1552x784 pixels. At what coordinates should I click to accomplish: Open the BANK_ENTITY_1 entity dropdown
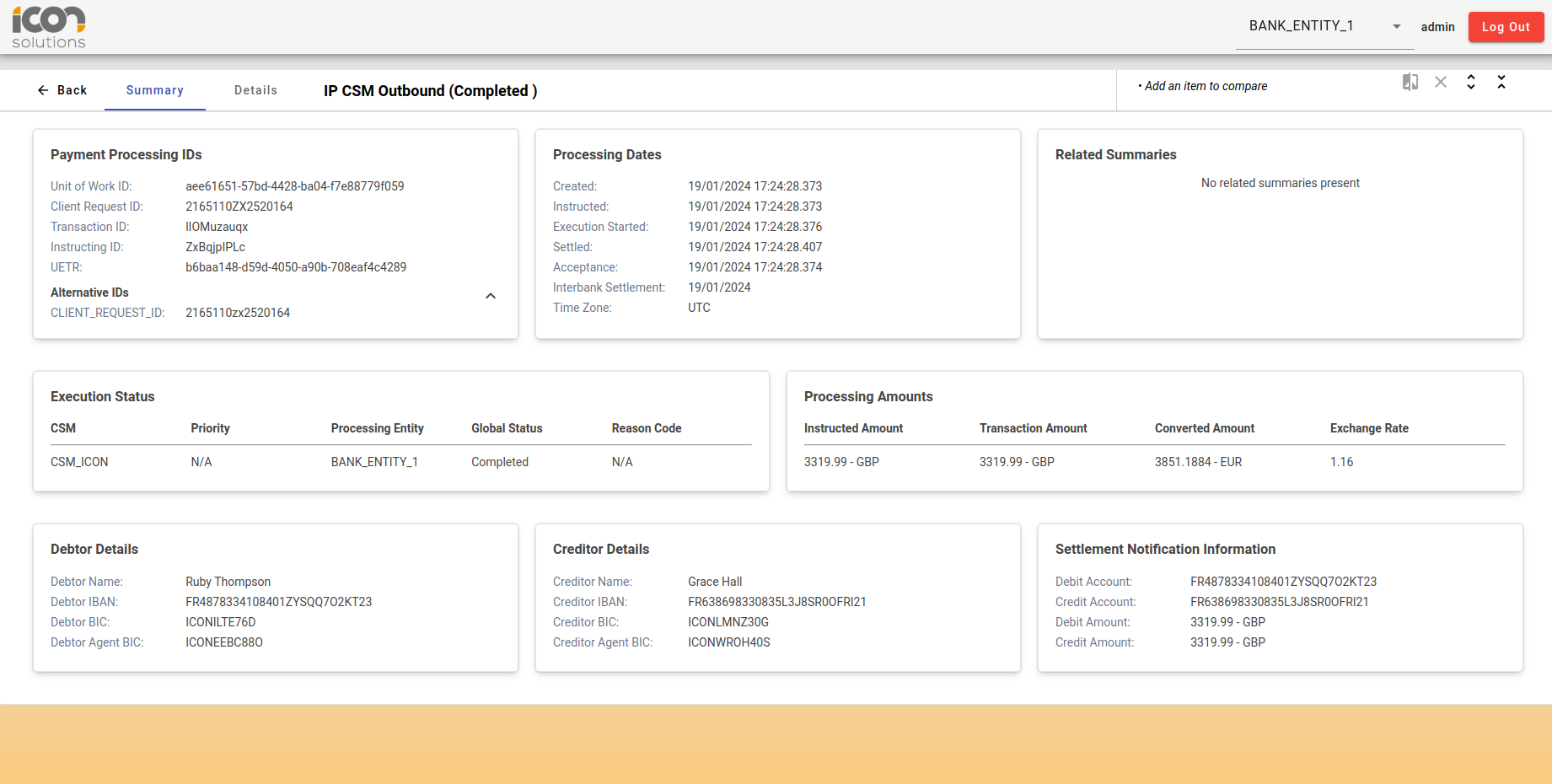[x=1301, y=26]
